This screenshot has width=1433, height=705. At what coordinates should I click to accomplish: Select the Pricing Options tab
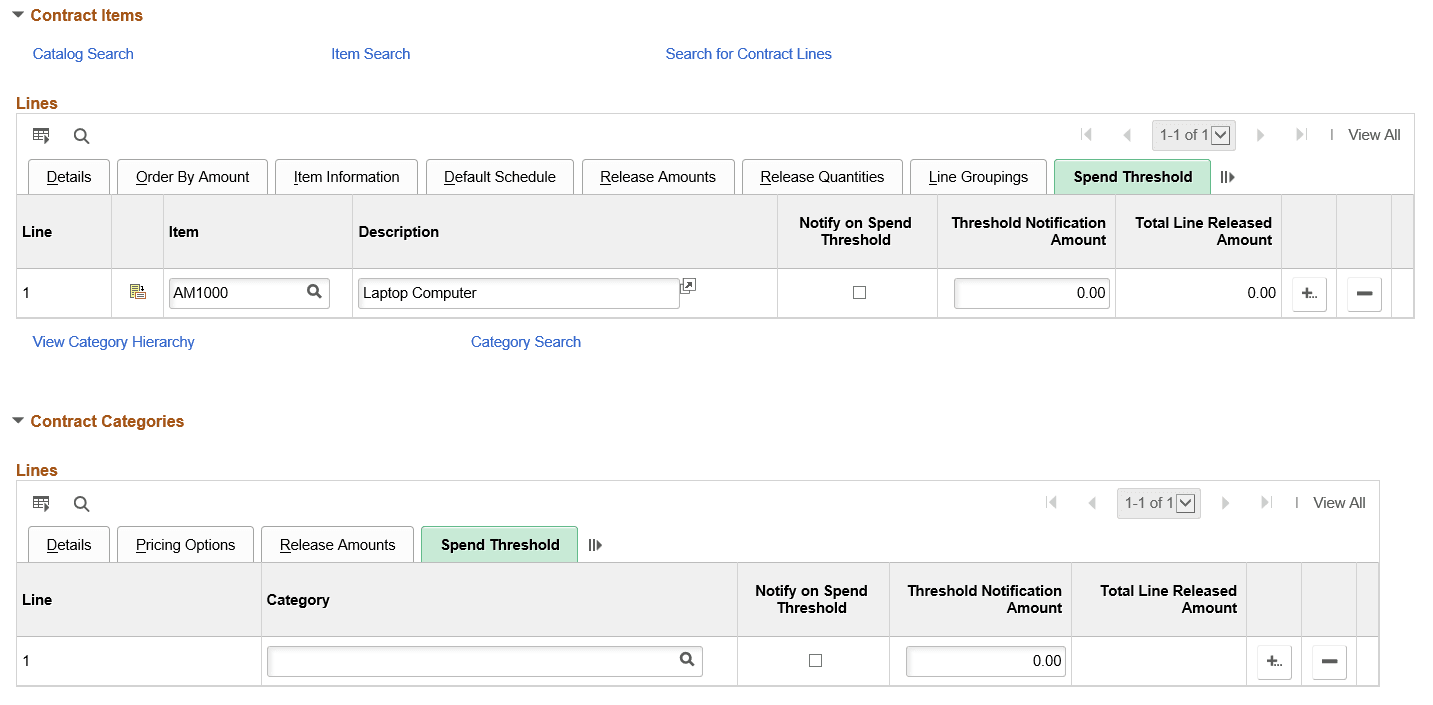(x=185, y=544)
